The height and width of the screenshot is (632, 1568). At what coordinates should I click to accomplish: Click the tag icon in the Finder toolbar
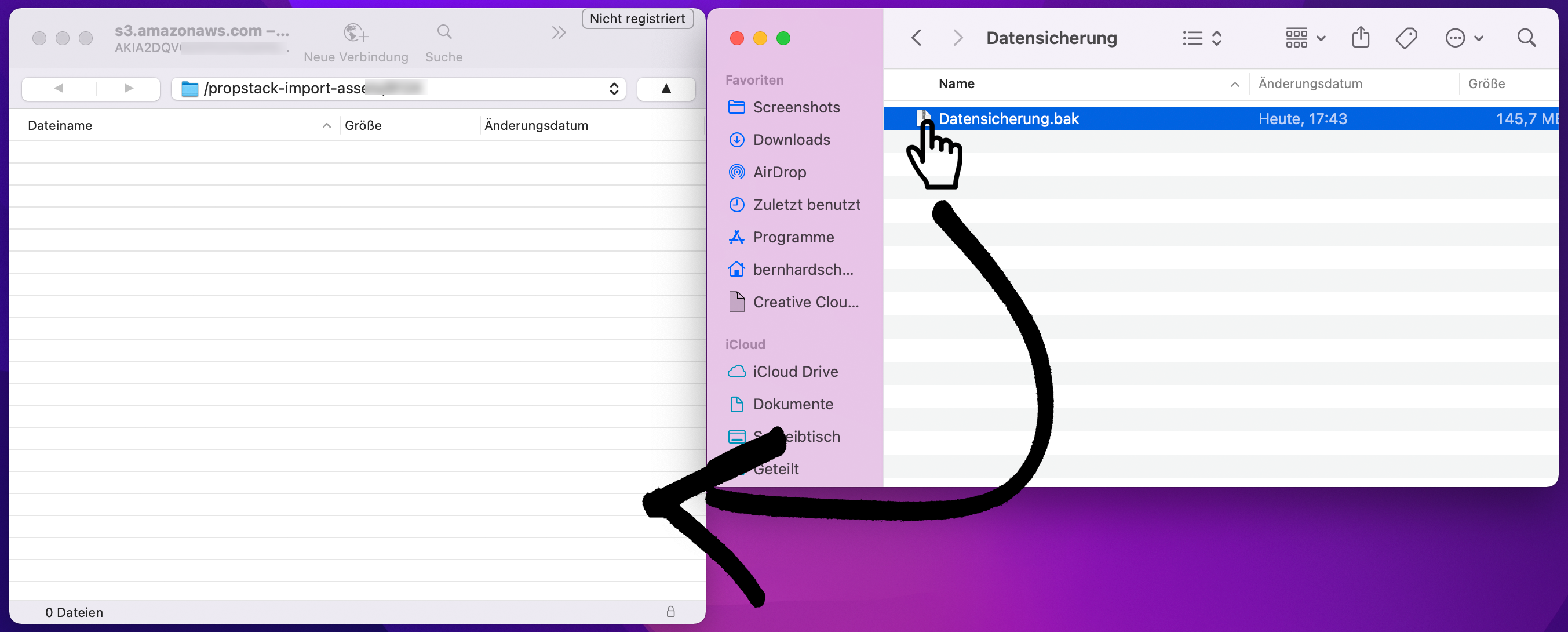[x=1406, y=38]
